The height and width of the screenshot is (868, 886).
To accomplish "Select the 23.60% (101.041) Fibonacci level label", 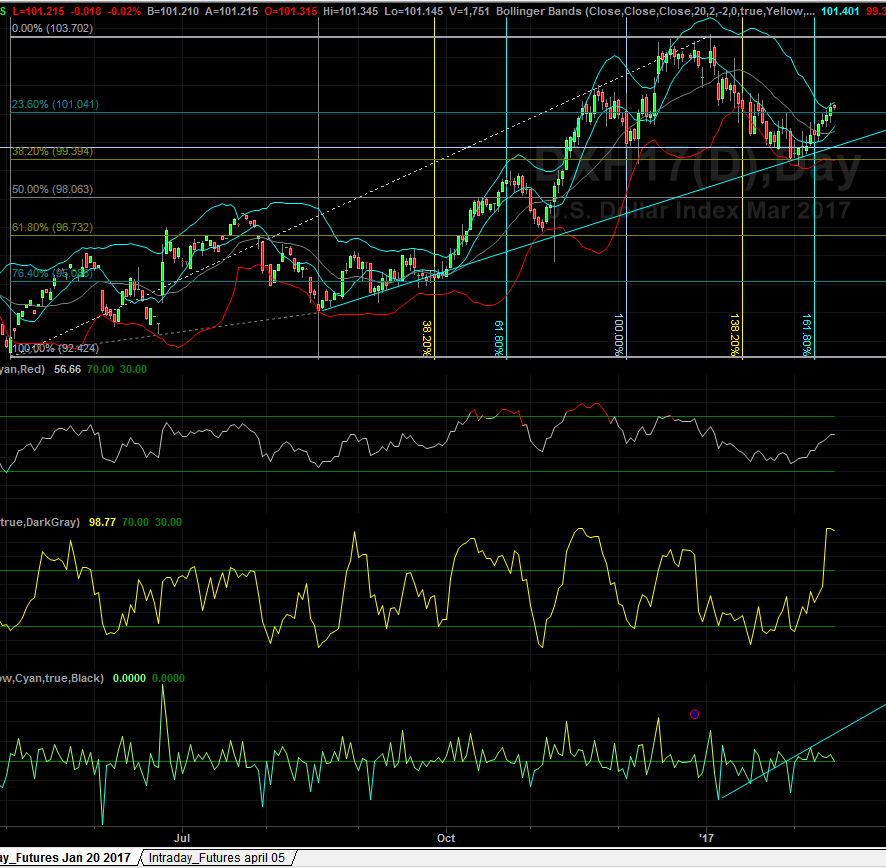I will (x=55, y=104).
